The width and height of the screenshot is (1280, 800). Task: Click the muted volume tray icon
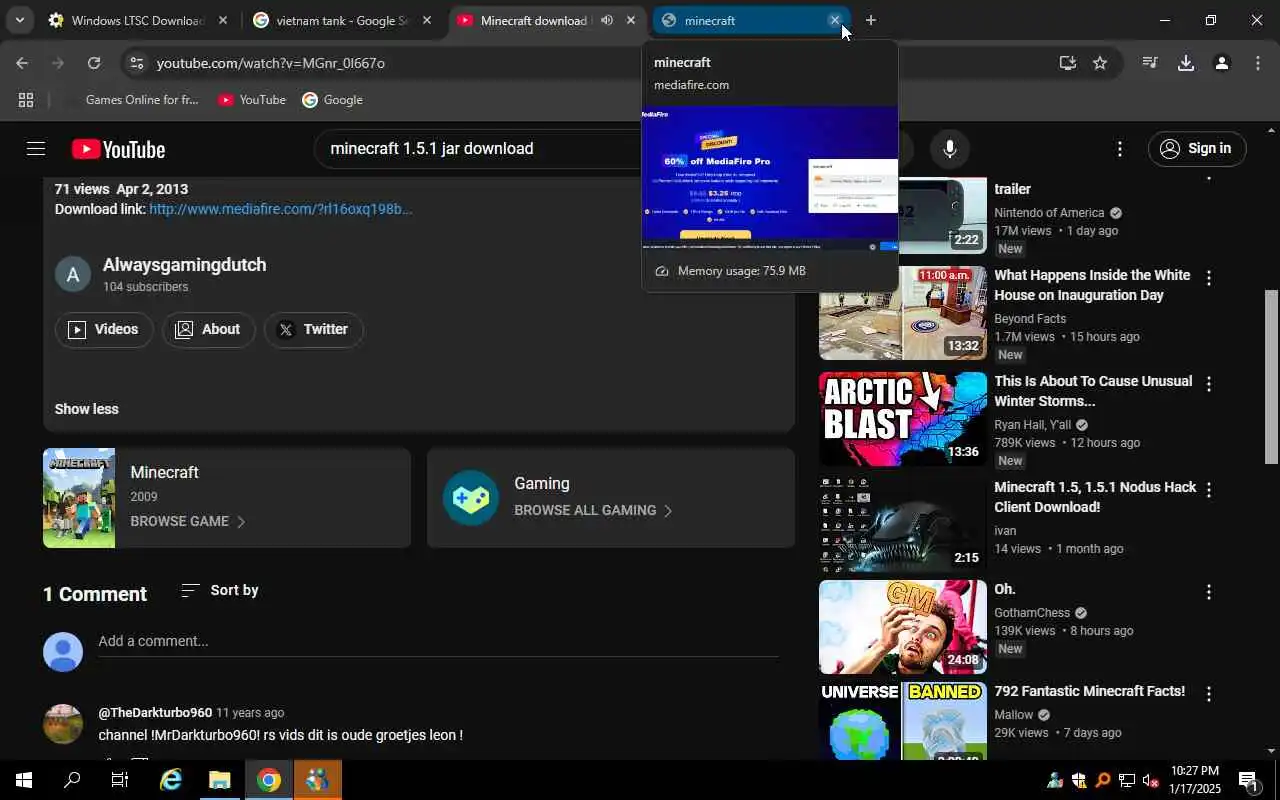(x=1151, y=780)
